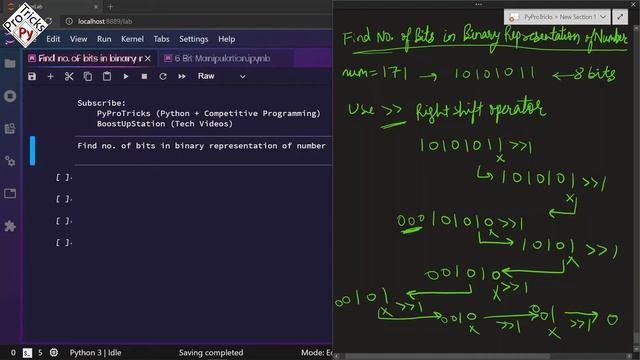This screenshot has width=640, height=360.
Task: Click the OneNote window top drag dots
Action: (478, 4)
